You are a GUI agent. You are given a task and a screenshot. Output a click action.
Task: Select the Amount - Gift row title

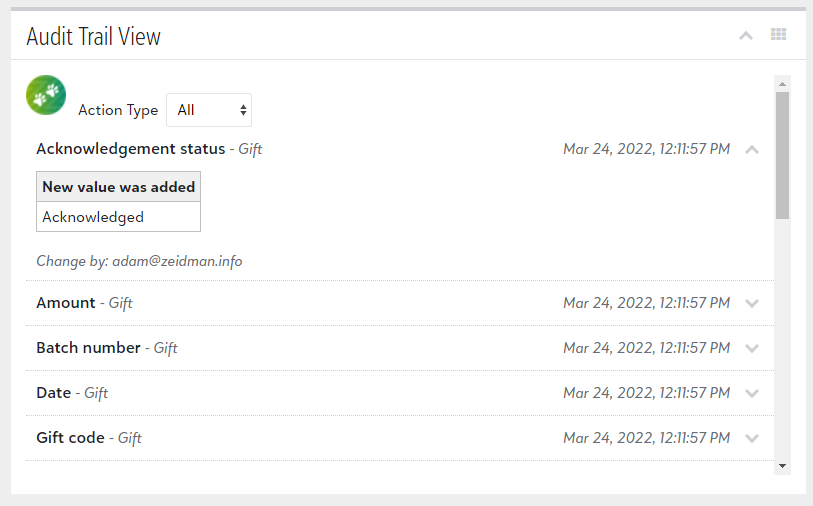[85, 303]
